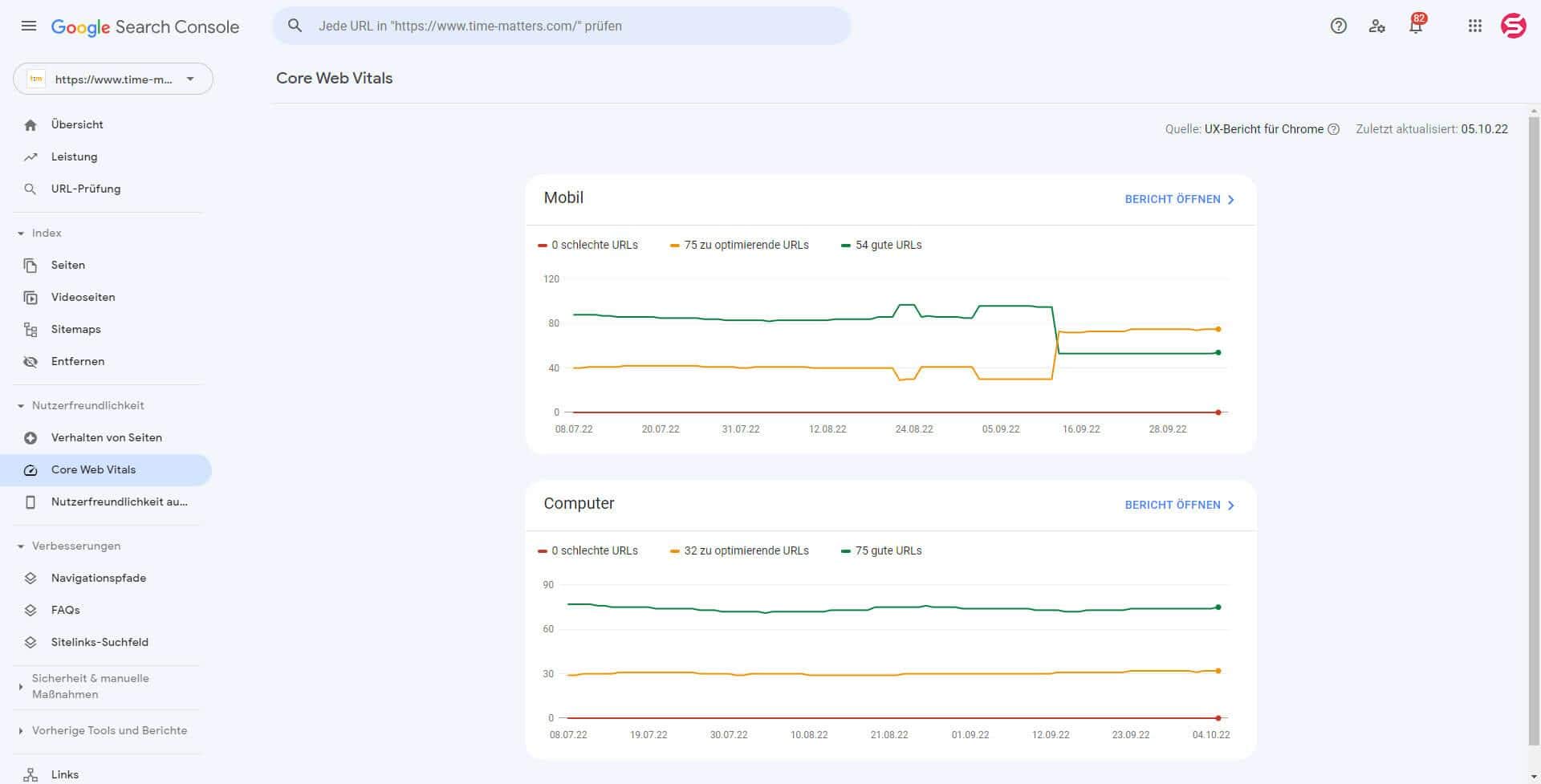Collapse the Verbesserungen section

click(75, 546)
